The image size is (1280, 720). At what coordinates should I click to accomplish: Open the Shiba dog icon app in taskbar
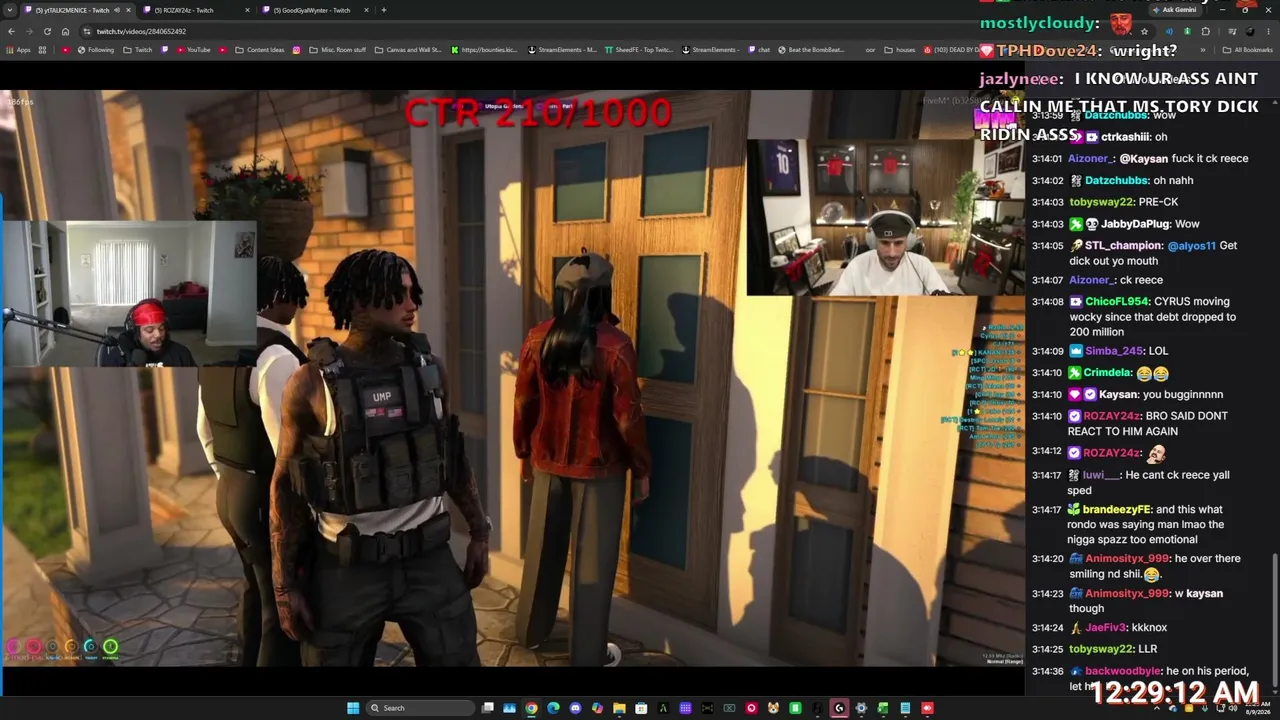tap(773, 708)
